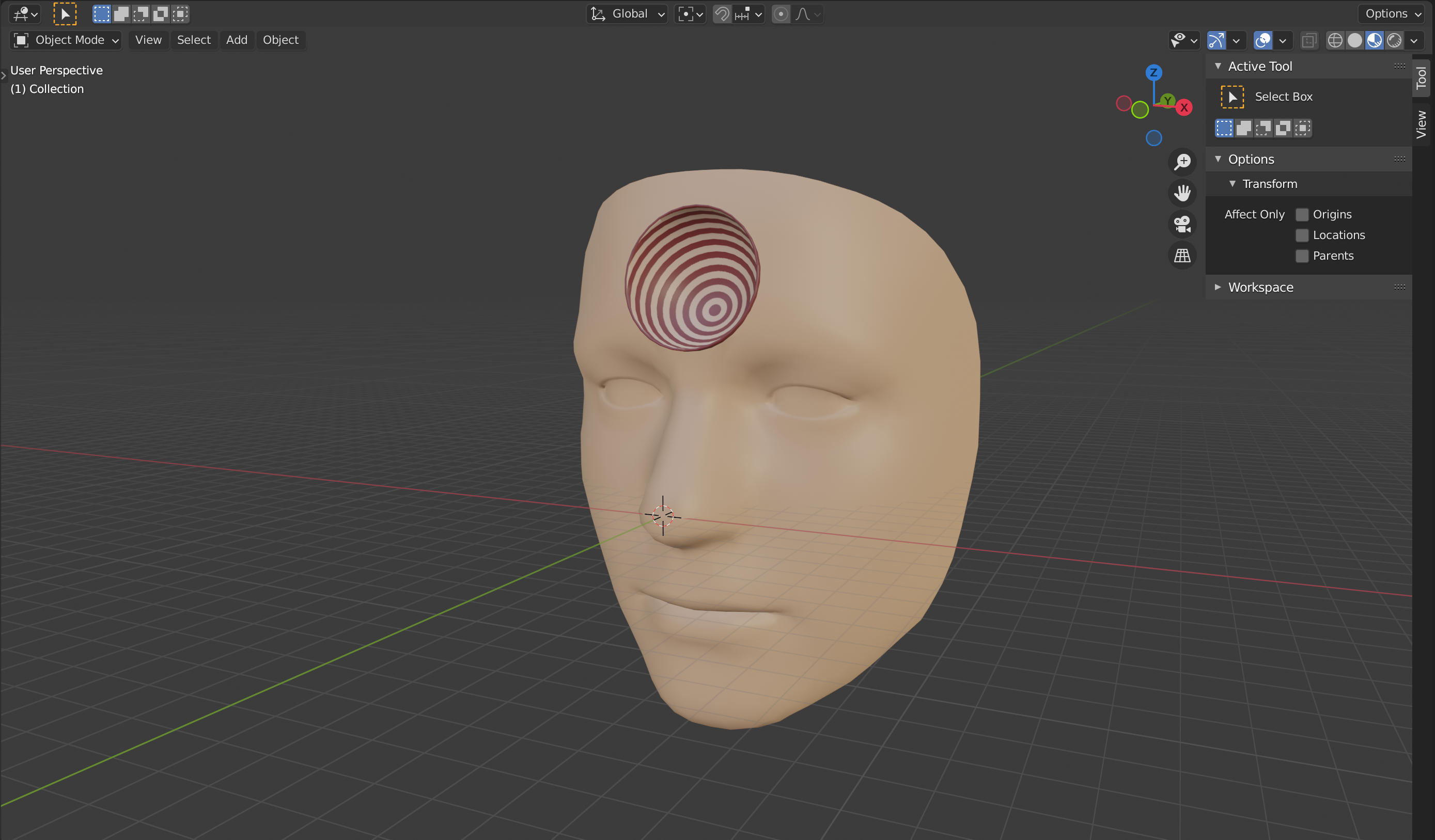Choose Set selection mode in the top header
Viewport: 1435px width, 840px height.
pos(101,13)
